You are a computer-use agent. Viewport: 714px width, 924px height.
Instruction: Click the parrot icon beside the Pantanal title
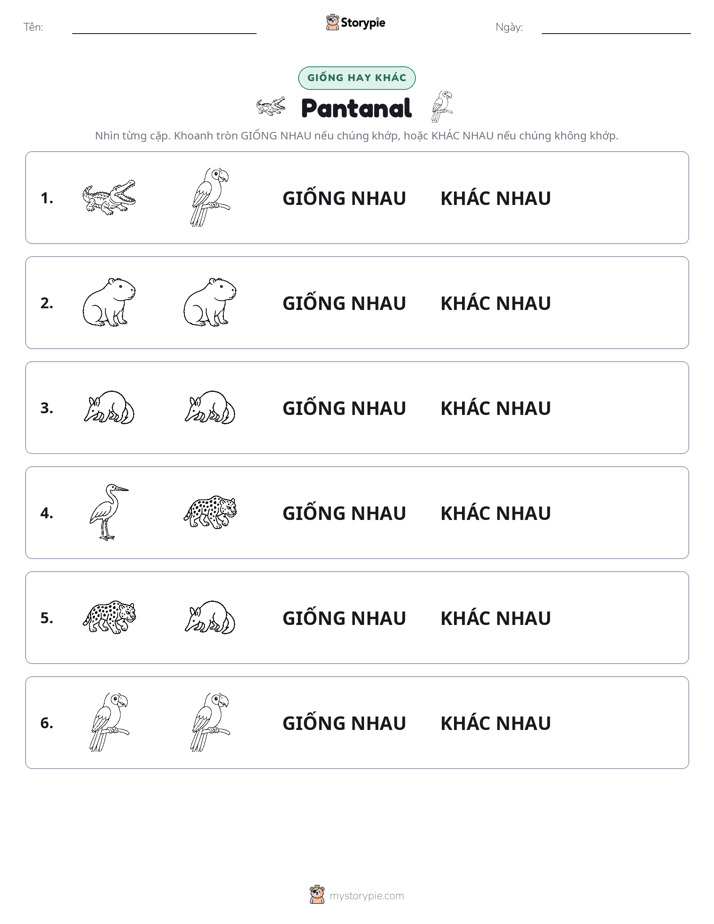click(x=442, y=107)
